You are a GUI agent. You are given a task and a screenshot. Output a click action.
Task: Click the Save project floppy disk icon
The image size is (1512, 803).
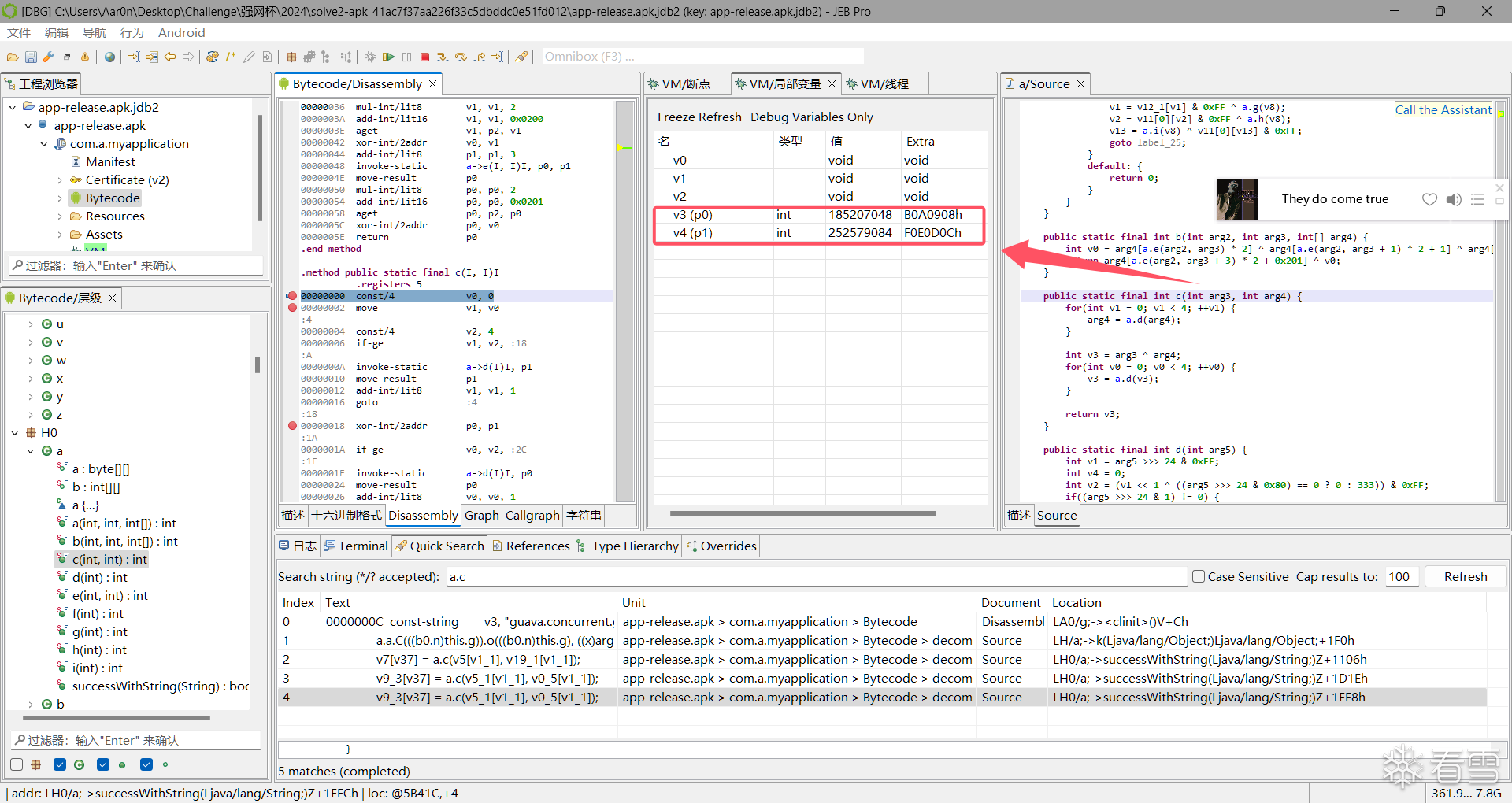31,57
